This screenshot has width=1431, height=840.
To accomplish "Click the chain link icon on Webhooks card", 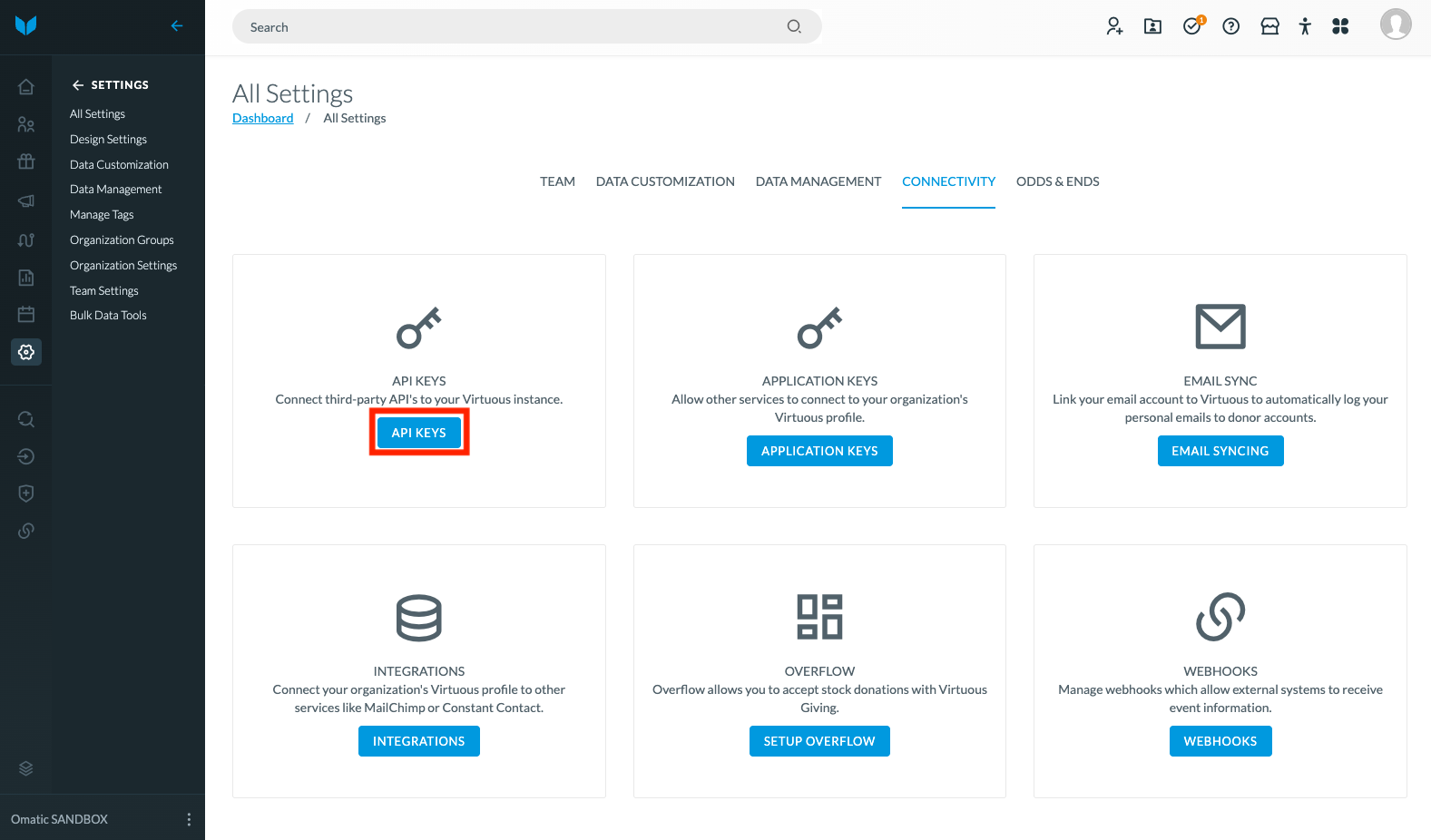I will click(1220, 617).
